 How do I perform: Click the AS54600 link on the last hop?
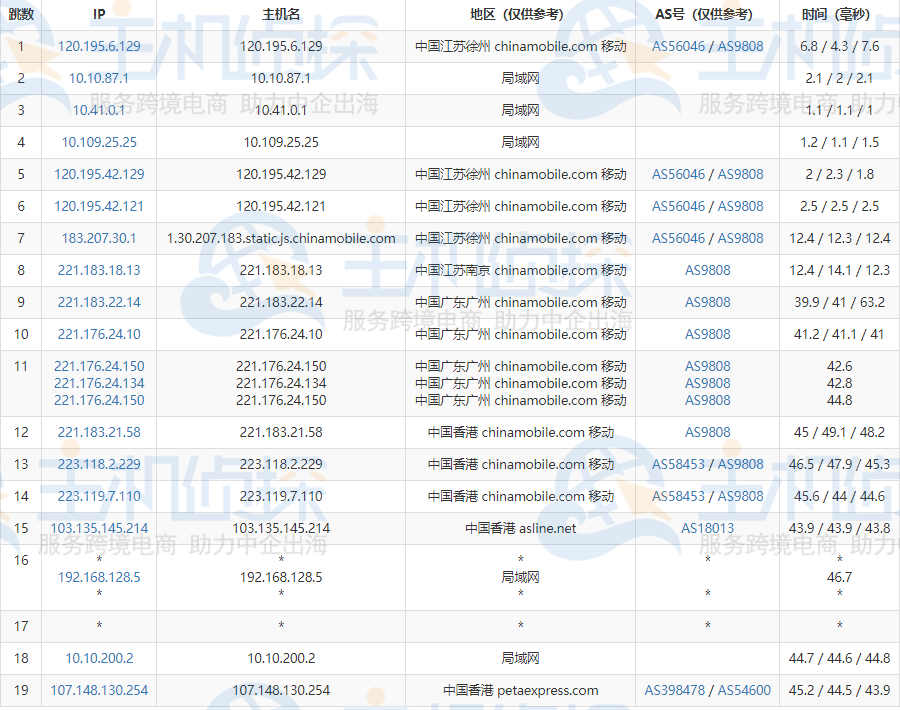[742, 690]
